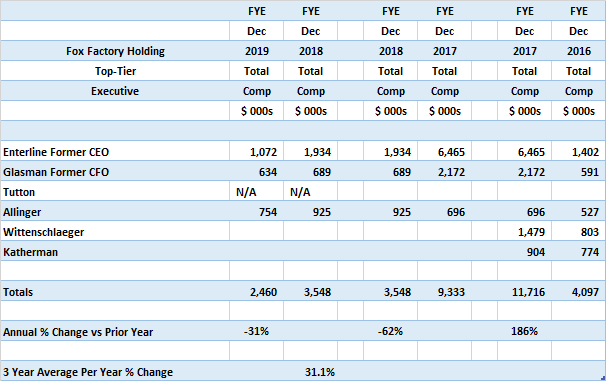The image size is (606, 381).
Task: Select Enterline's 1,072 compensation cell
Action: [x=257, y=152]
